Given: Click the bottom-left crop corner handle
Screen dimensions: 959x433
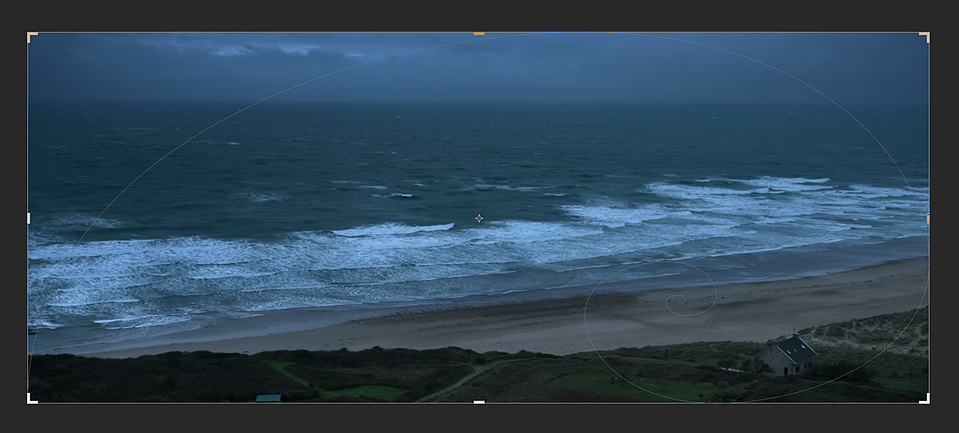Looking at the screenshot, I should point(32,399).
